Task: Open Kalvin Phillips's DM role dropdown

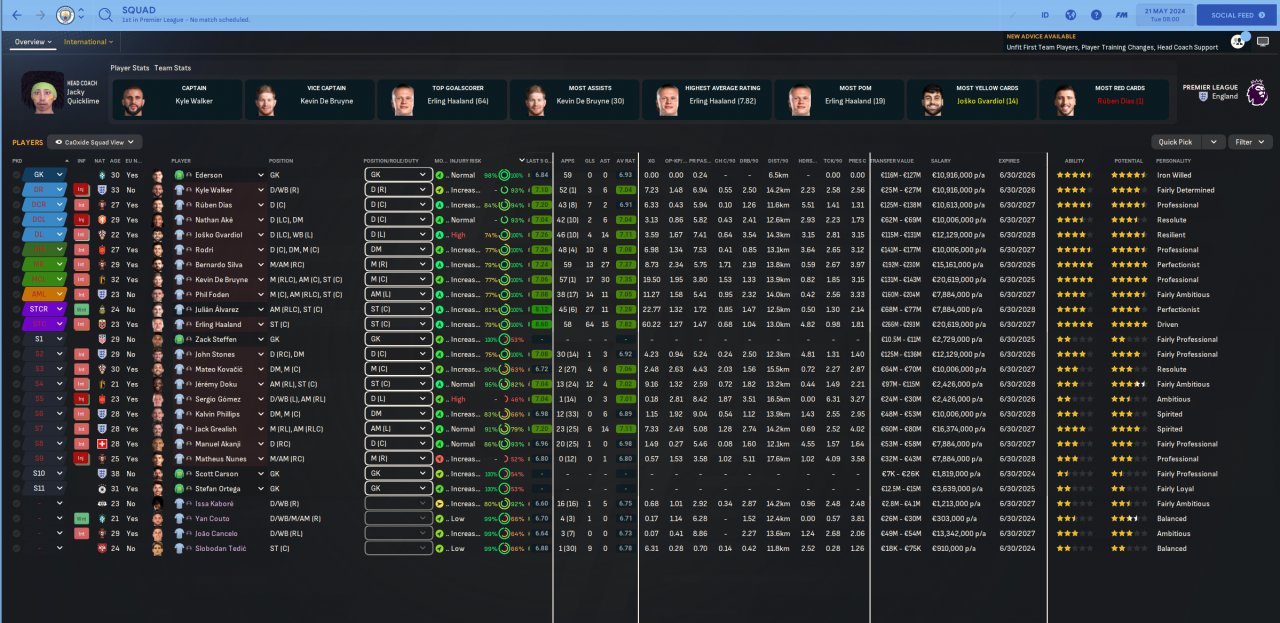Action: (397, 414)
